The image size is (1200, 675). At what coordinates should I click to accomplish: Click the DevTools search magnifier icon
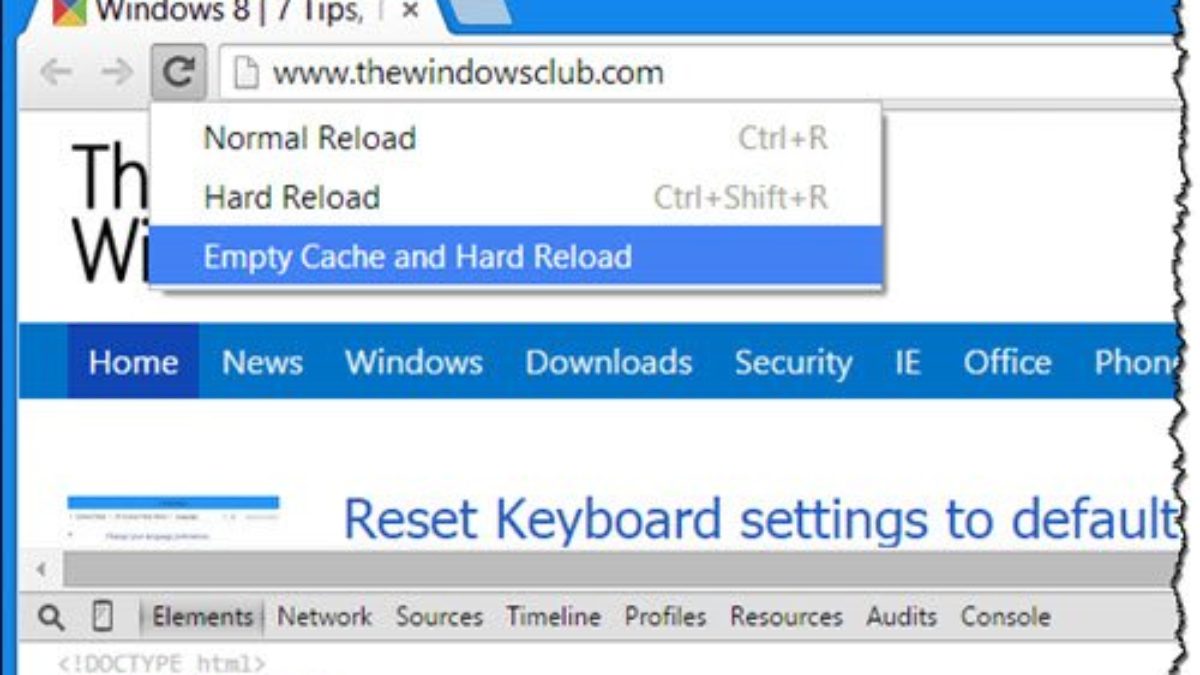[x=51, y=617]
